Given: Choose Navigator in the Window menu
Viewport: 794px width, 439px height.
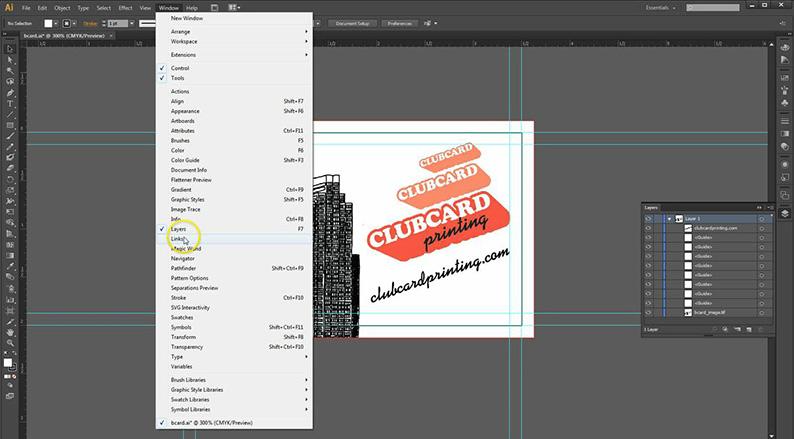Looking at the screenshot, I should 234,258.
